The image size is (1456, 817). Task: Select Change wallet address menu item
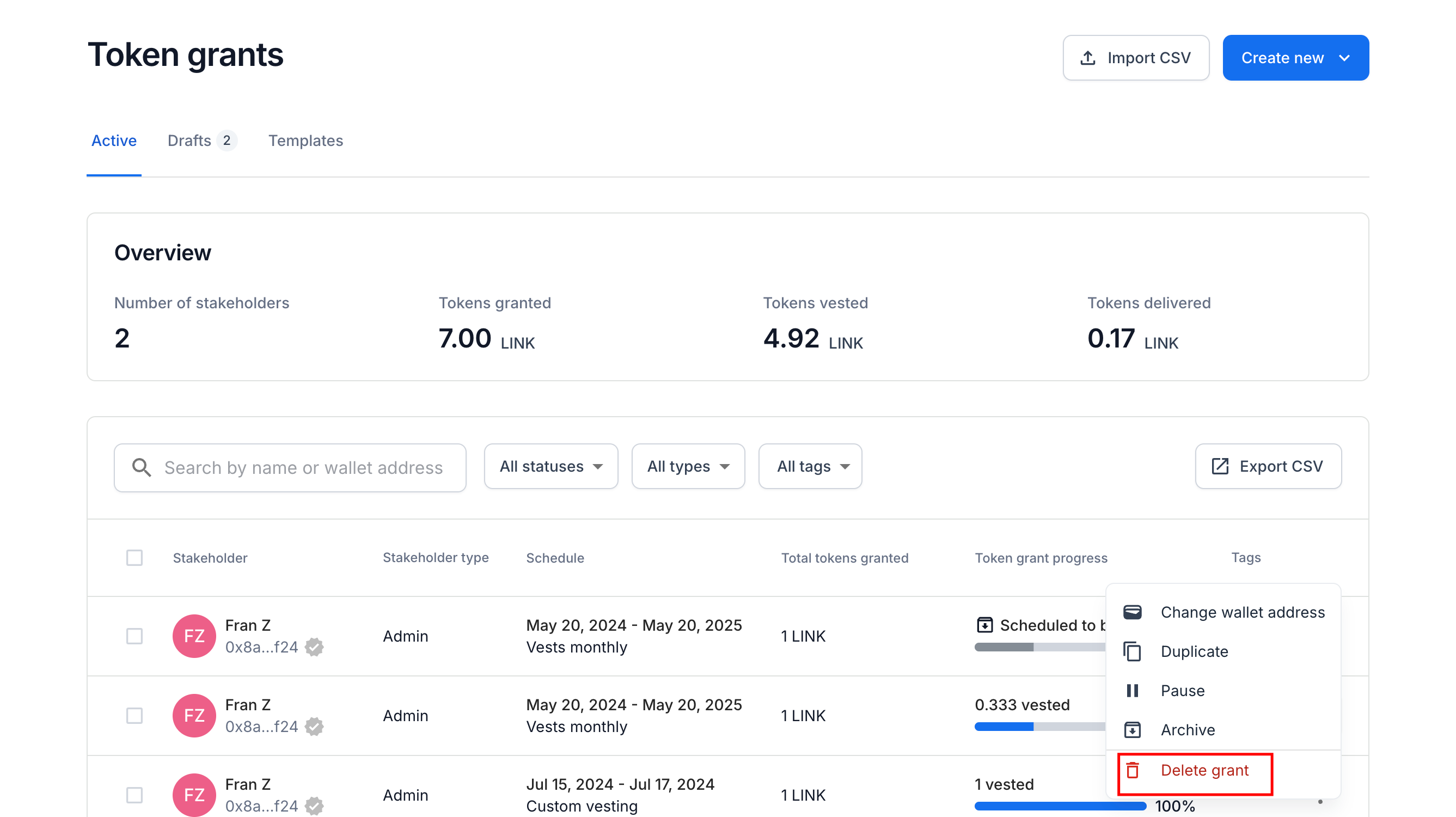pos(1223,612)
